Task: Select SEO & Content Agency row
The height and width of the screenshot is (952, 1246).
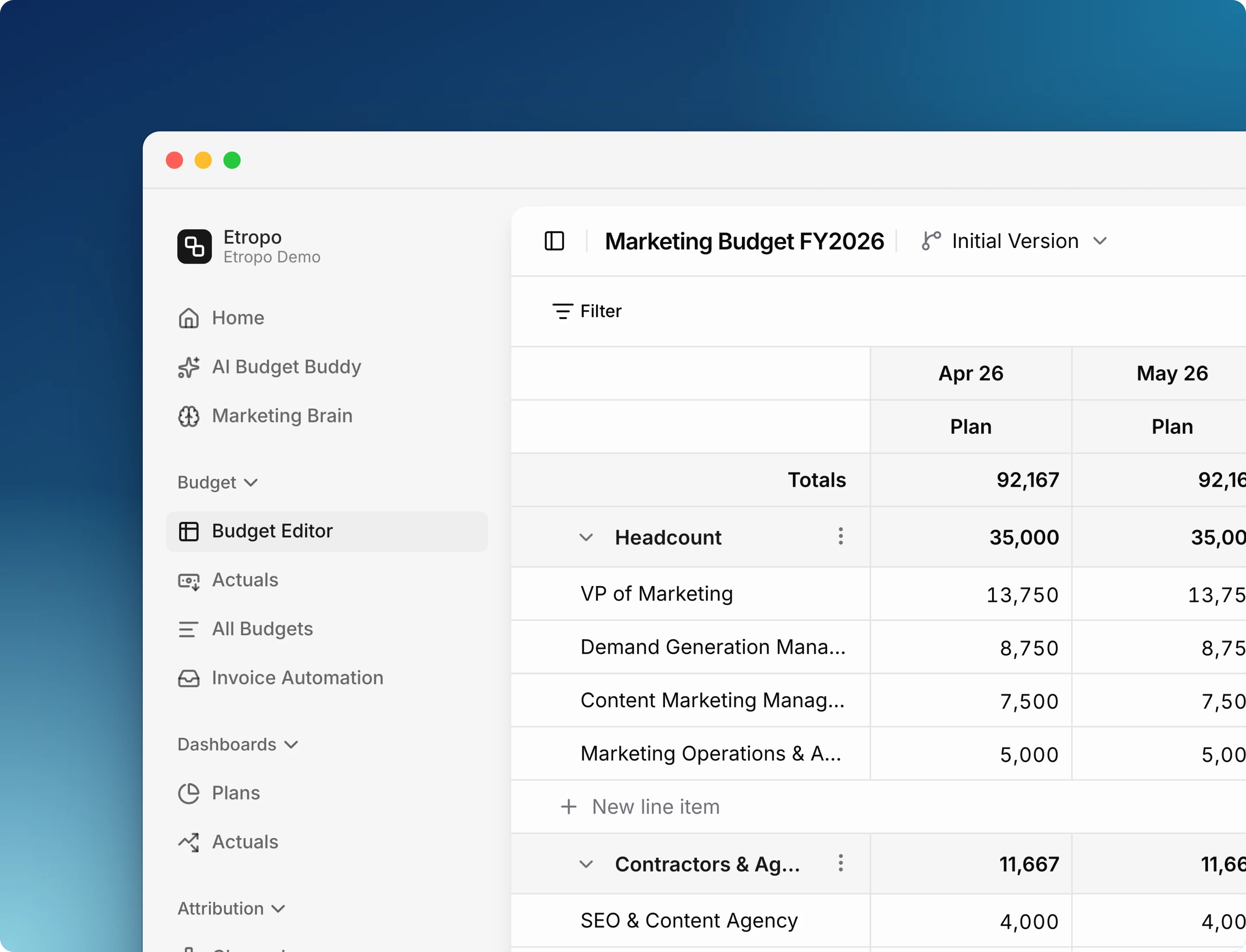Action: [x=690, y=921]
